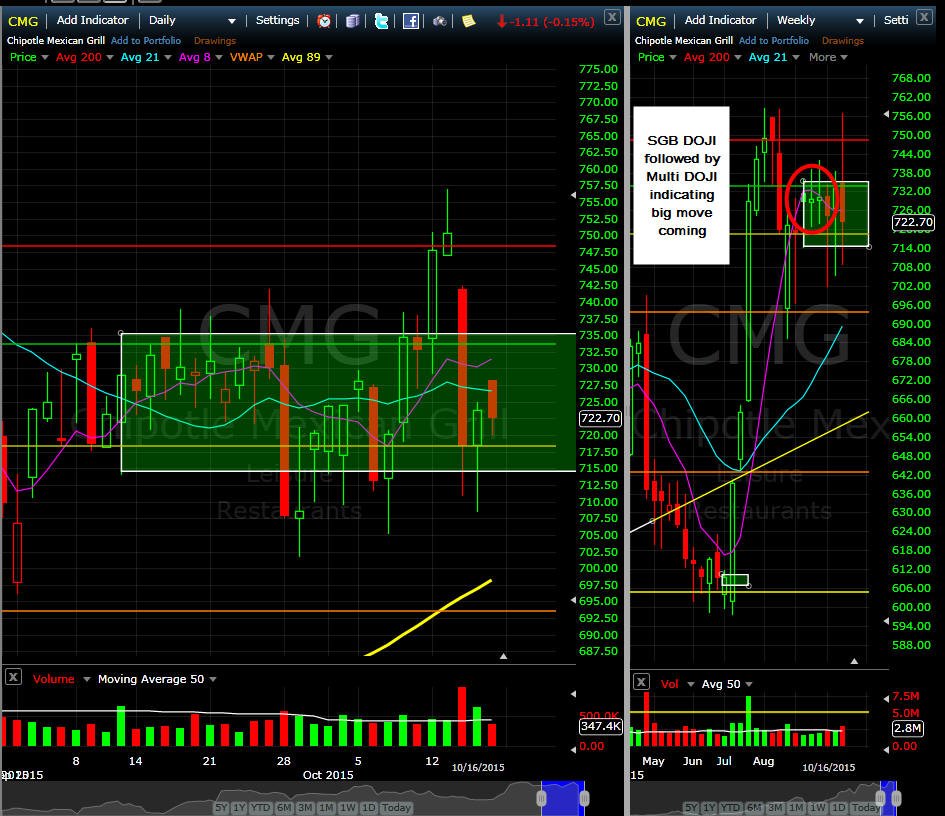The width and height of the screenshot is (945, 816).
Task: Select the YTD range on daily chart
Action: coord(260,808)
